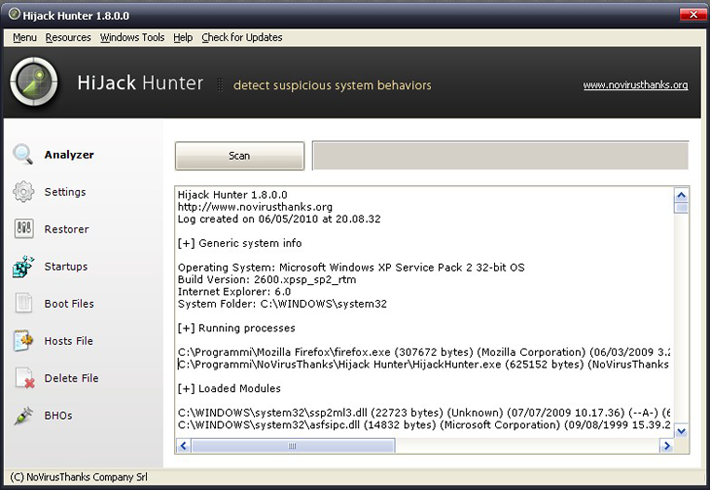This screenshot has width=710, height=490.
Task: Open the Hosts File label
Action: coord(68,341)
